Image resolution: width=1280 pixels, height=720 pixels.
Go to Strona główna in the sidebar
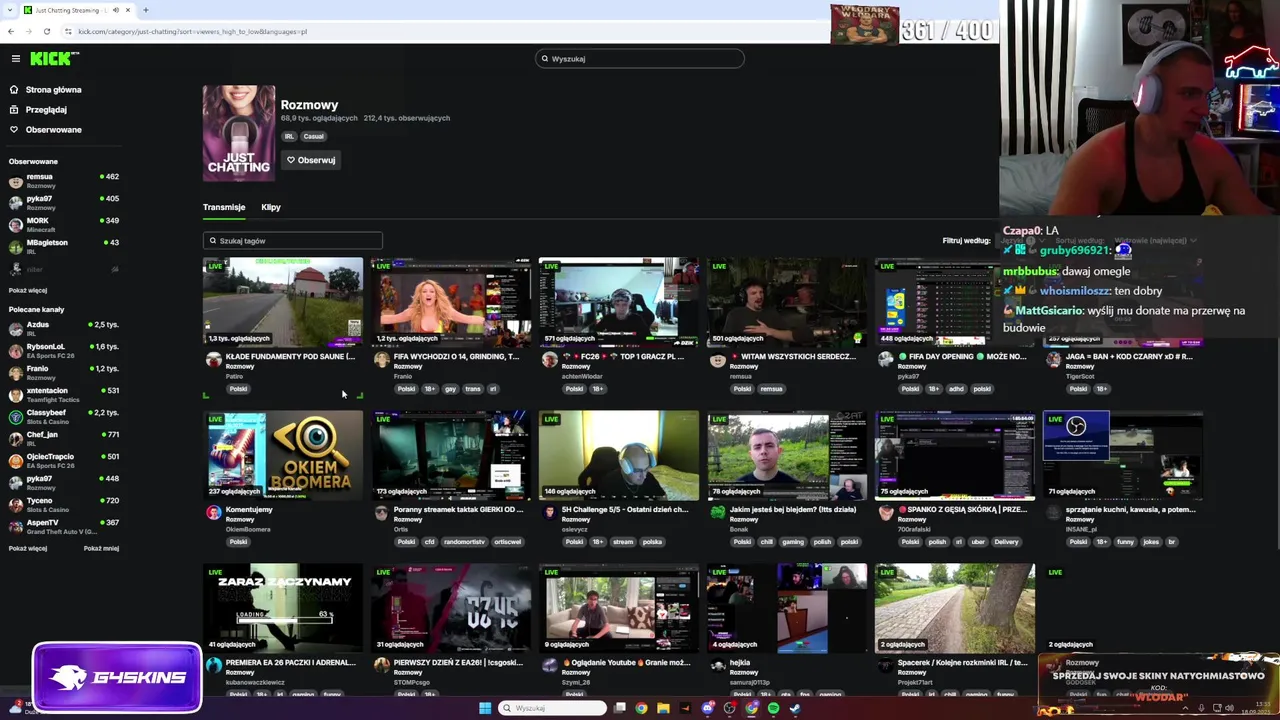(x=53, y=90)
